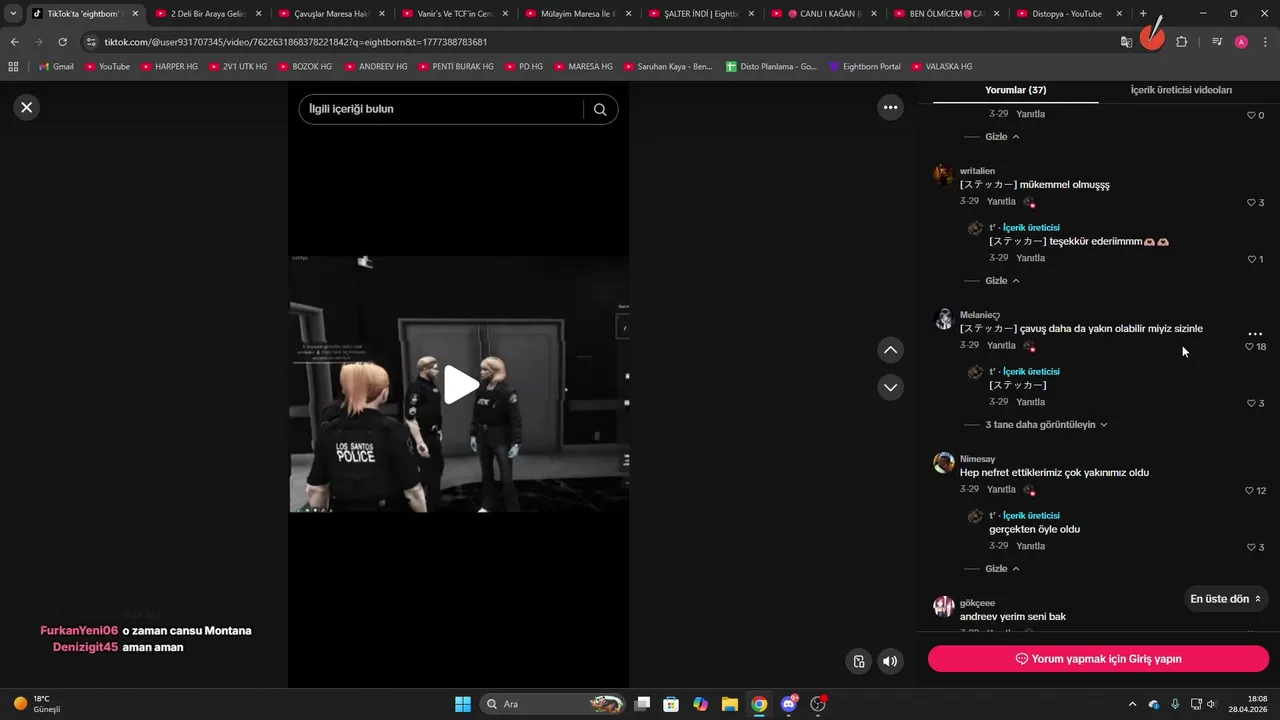The width and height of the screenshot is (1280, 720).
Task: Open the Chrome profile avatar
Action: (1241, 42)
